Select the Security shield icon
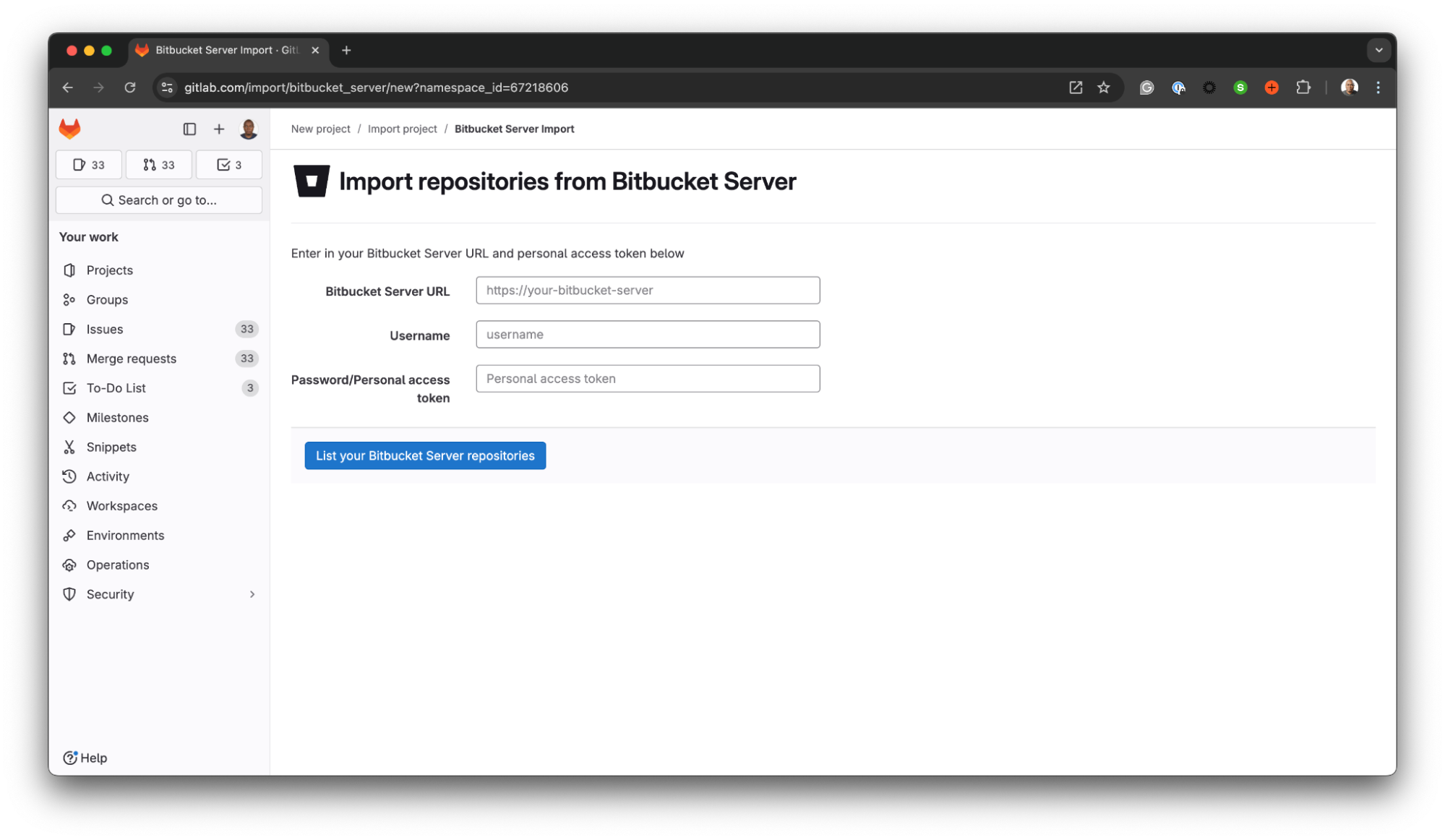This screenshot has width=1445, height=840. [69, 595]
